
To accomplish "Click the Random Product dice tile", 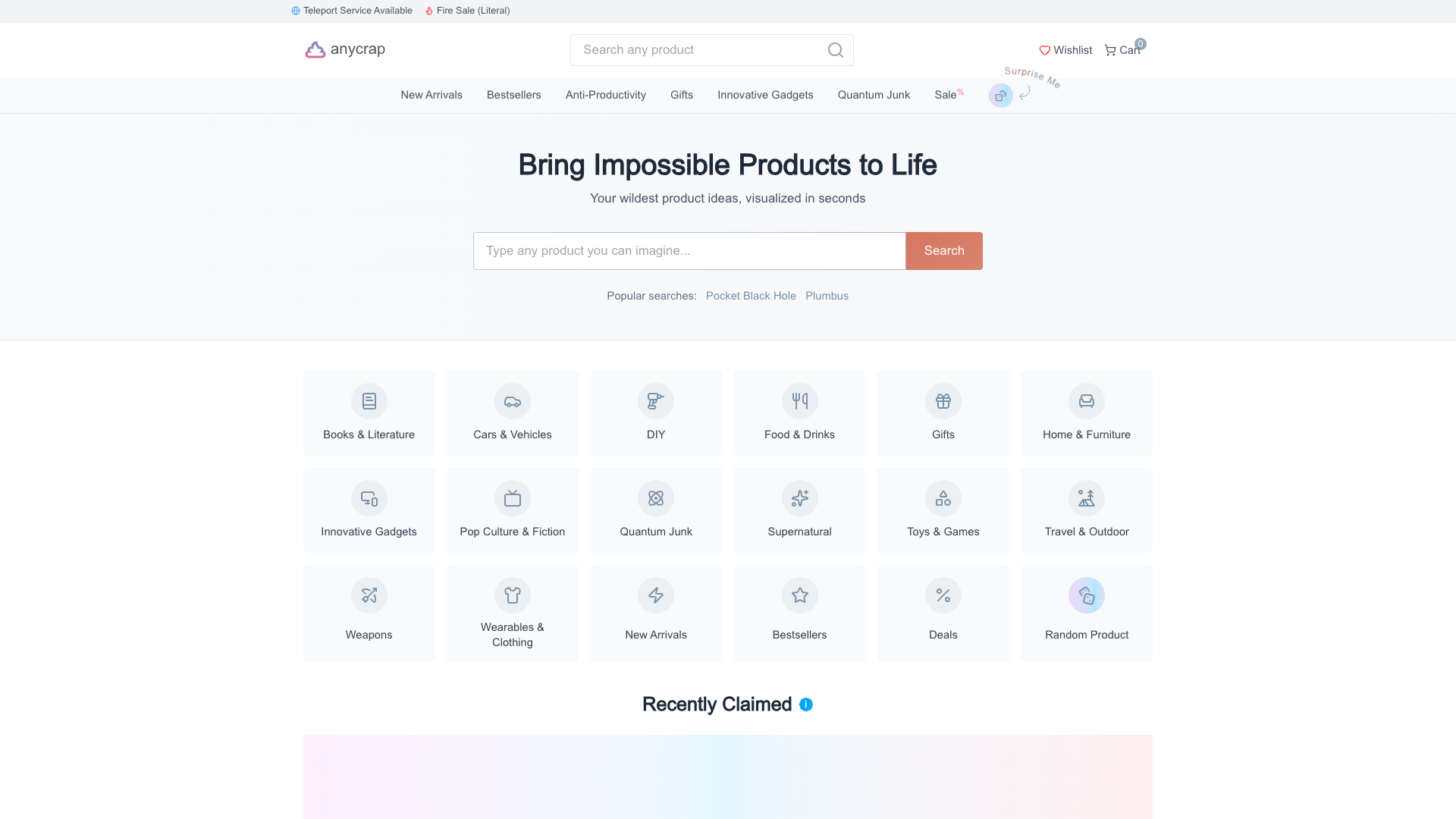I will (x=1087, y=613).
